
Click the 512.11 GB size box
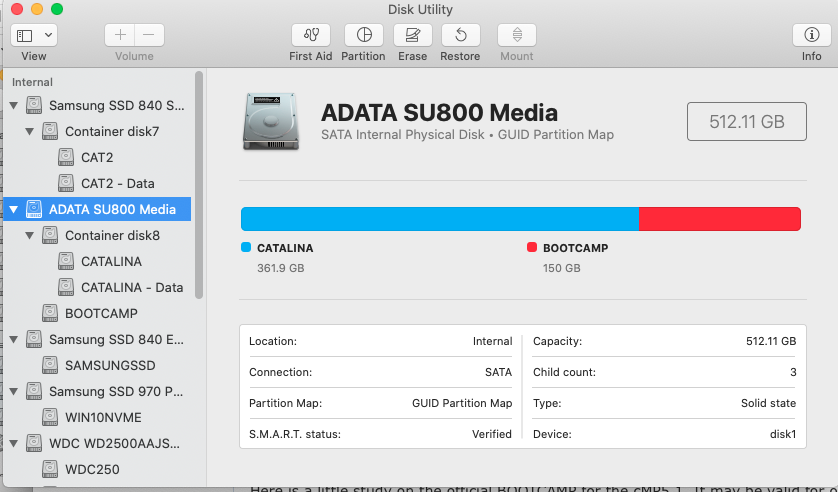click(x=747, y=122)
